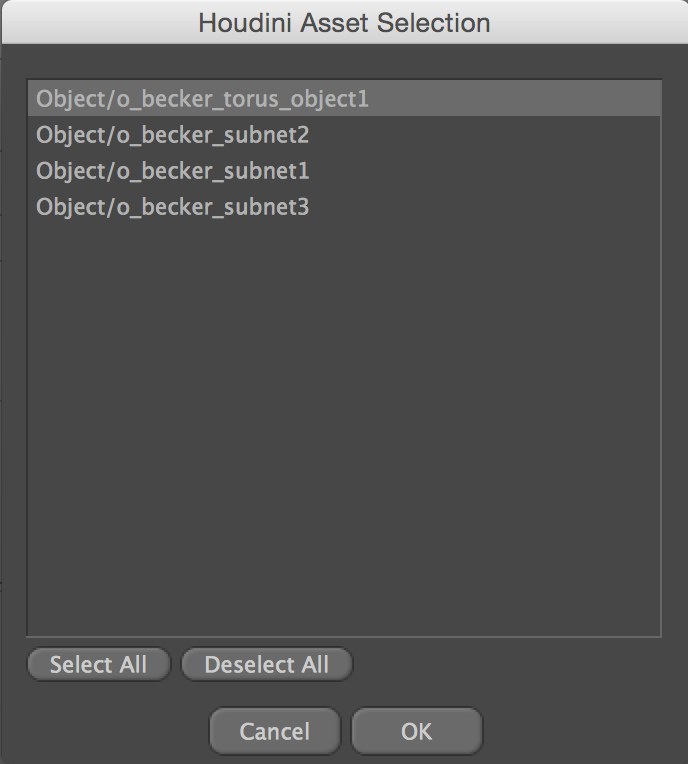Highlight the torus_object1 asset row
The width and height of the screenshot is (688, 764).
click(x=344, y=98)
